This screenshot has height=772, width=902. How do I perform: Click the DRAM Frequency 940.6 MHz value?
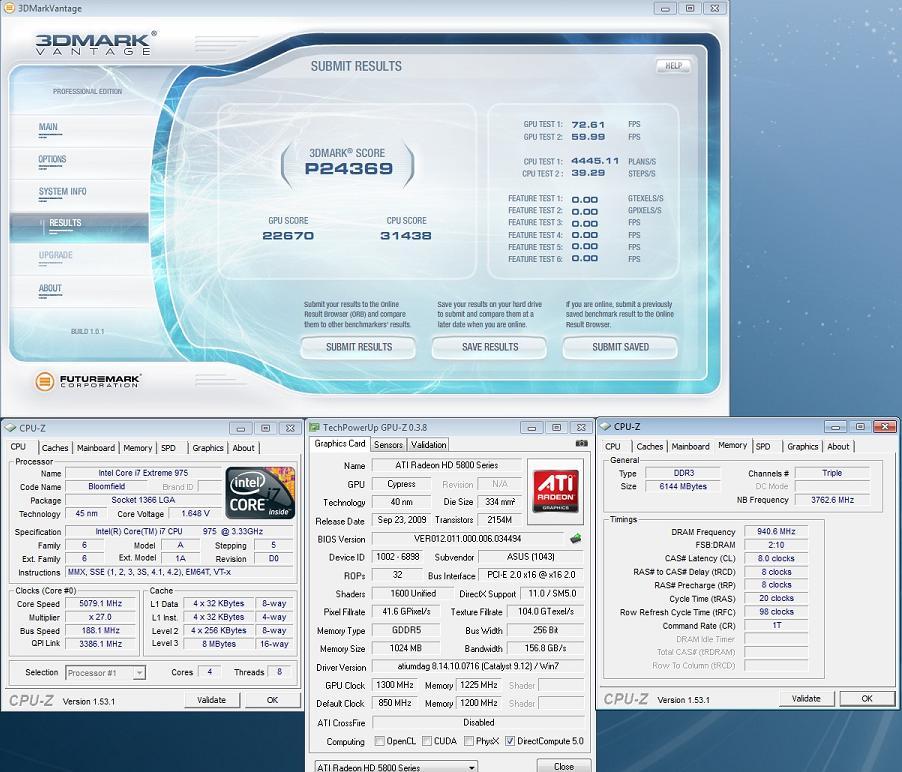point(776,532)
